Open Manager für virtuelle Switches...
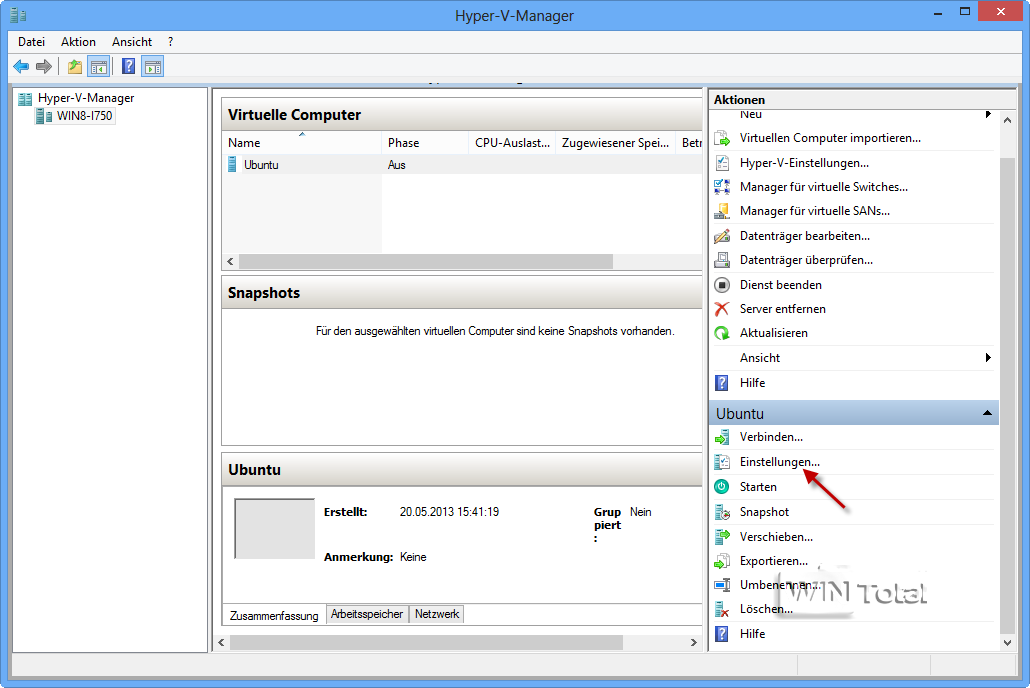Screen dimensions: 1030x688 [x=824, y=187]
